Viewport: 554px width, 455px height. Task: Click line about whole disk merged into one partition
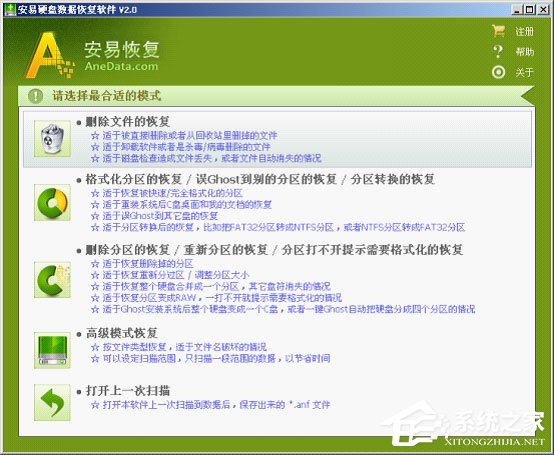coord(211,286)
